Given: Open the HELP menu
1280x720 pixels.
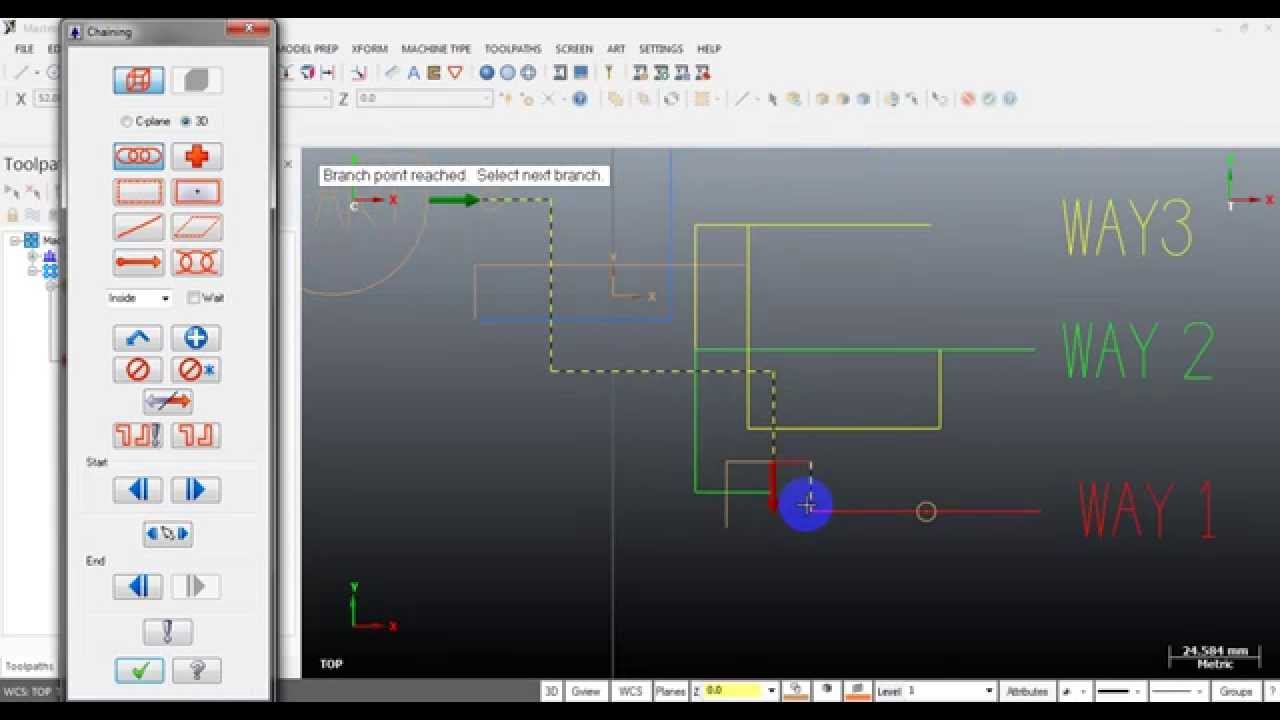Looking at the screenshot, I should coord(709,48).
